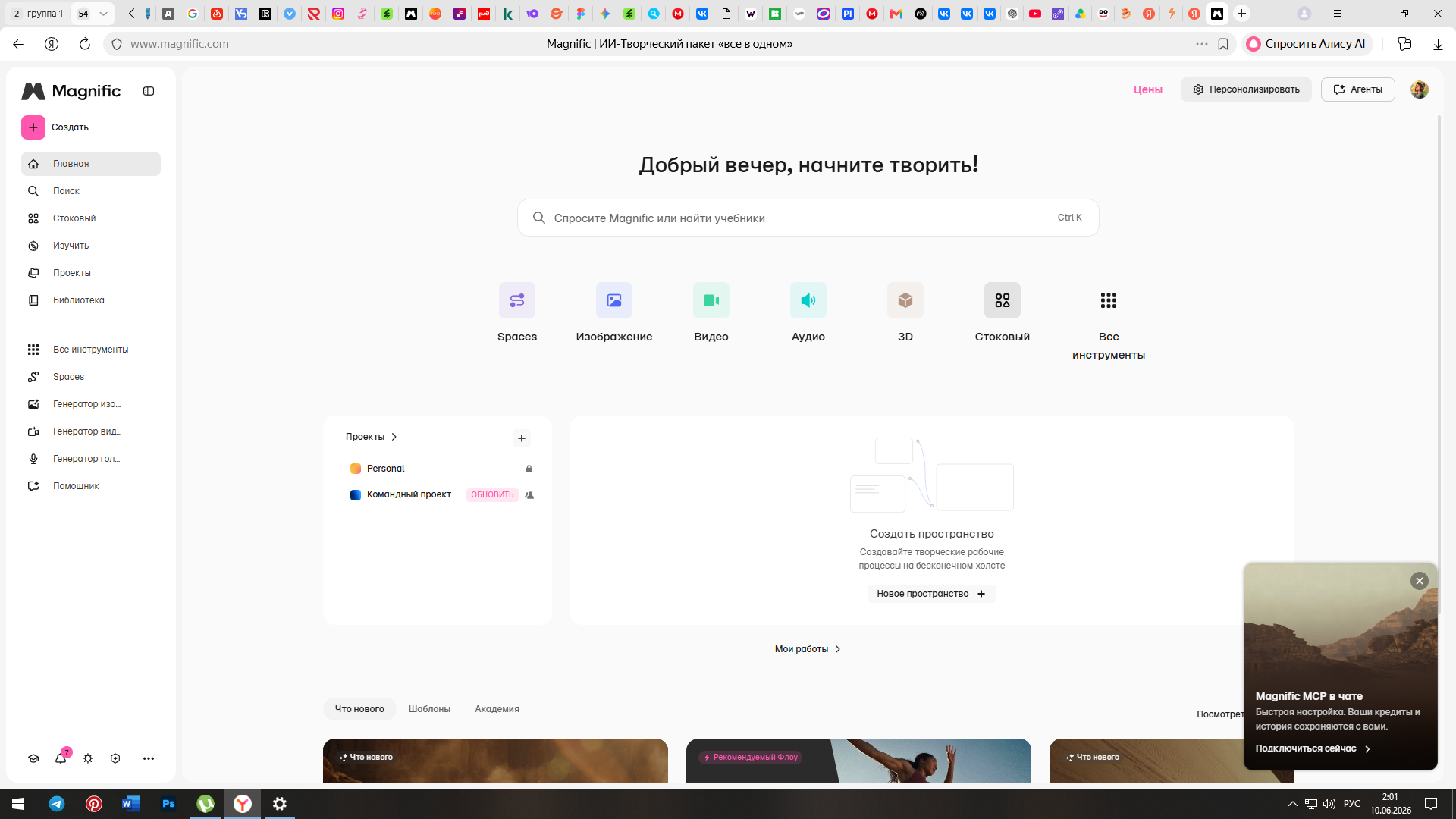1456x819 pixels.
Task: Open notifications bell in sidebar footer
Action: coord(61,758)
